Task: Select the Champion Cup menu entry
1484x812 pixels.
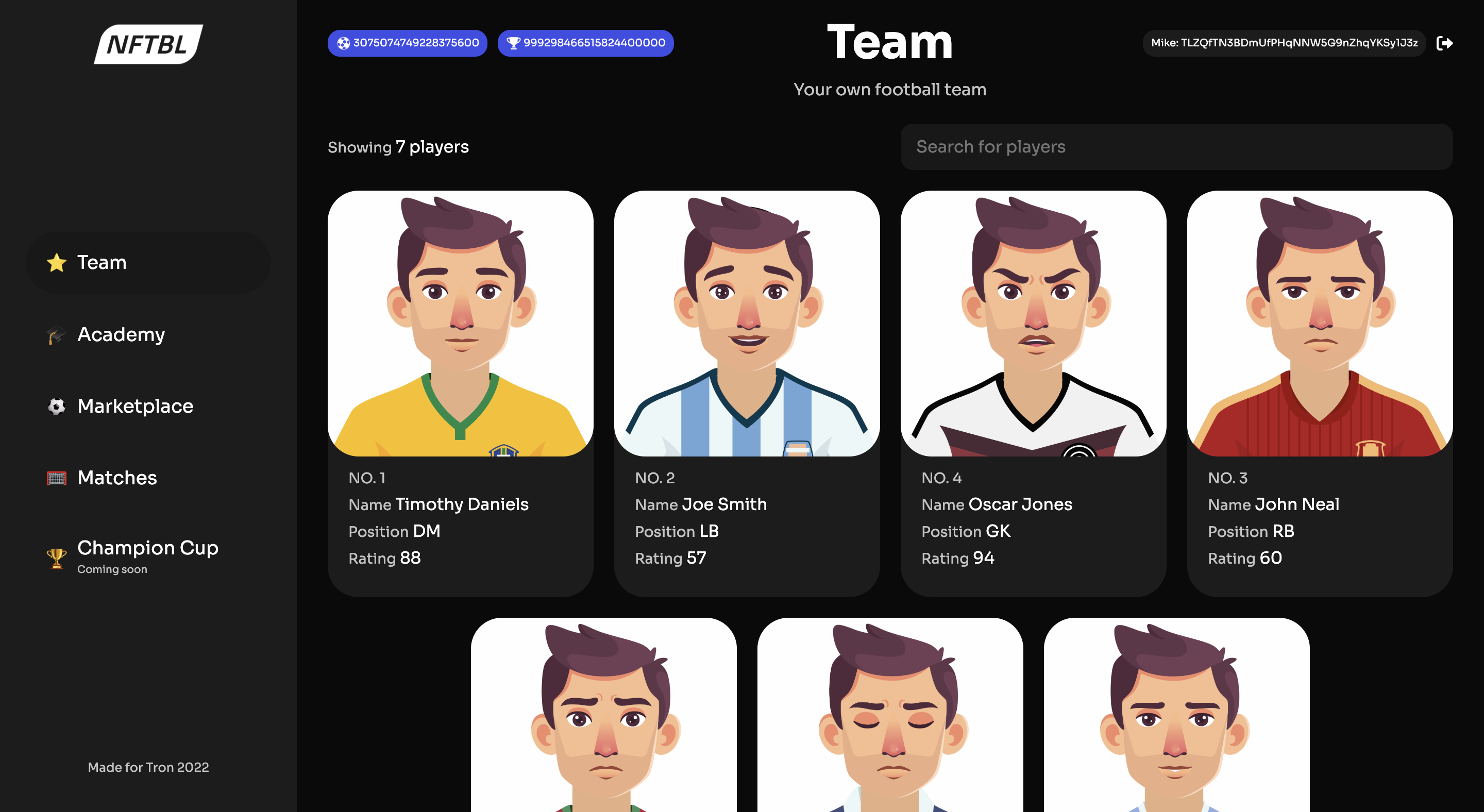Action: click(x=147, y=548)
